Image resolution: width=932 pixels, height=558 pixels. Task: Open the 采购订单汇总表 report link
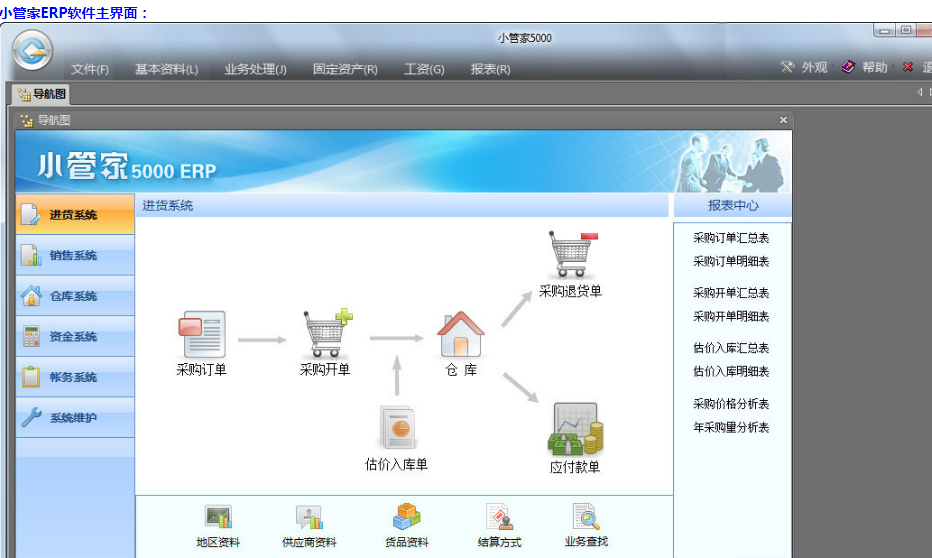pyautogui.click(x=731, y=238)
